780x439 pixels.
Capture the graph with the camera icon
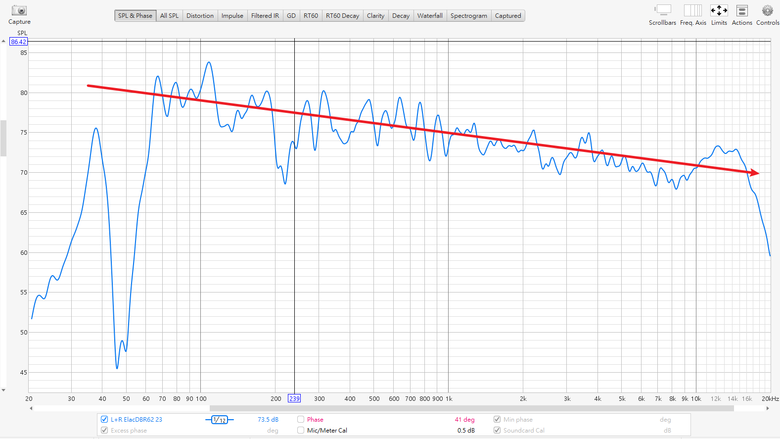(19, 10)
